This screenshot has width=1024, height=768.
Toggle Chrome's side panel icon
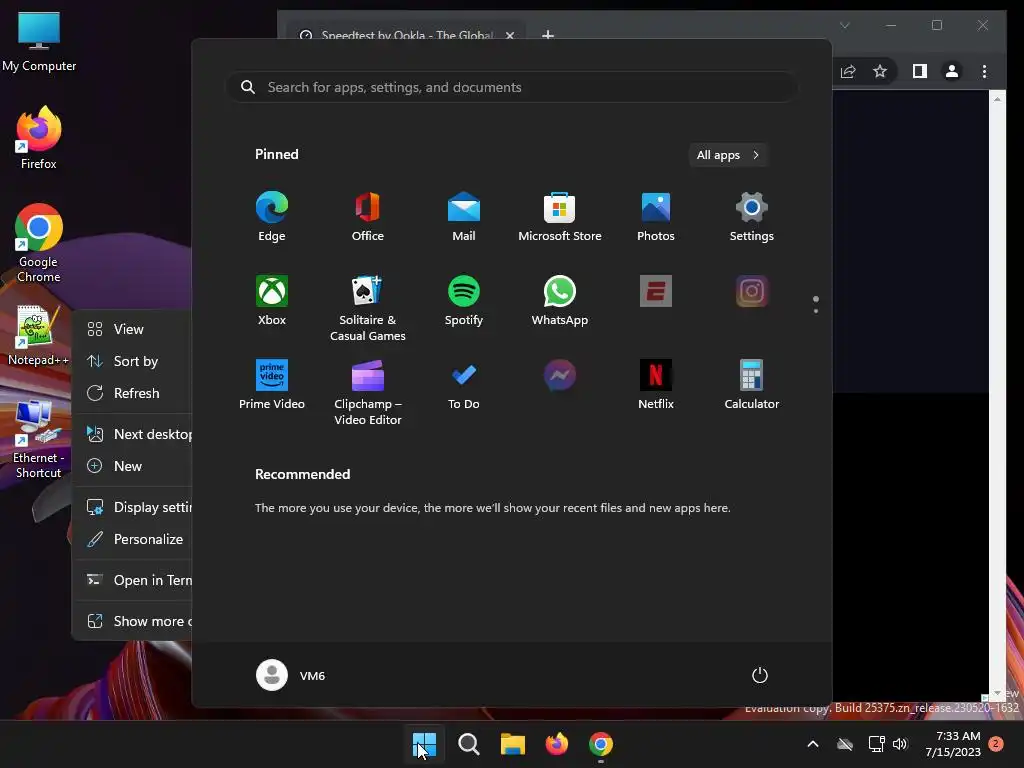click(920, 71)
